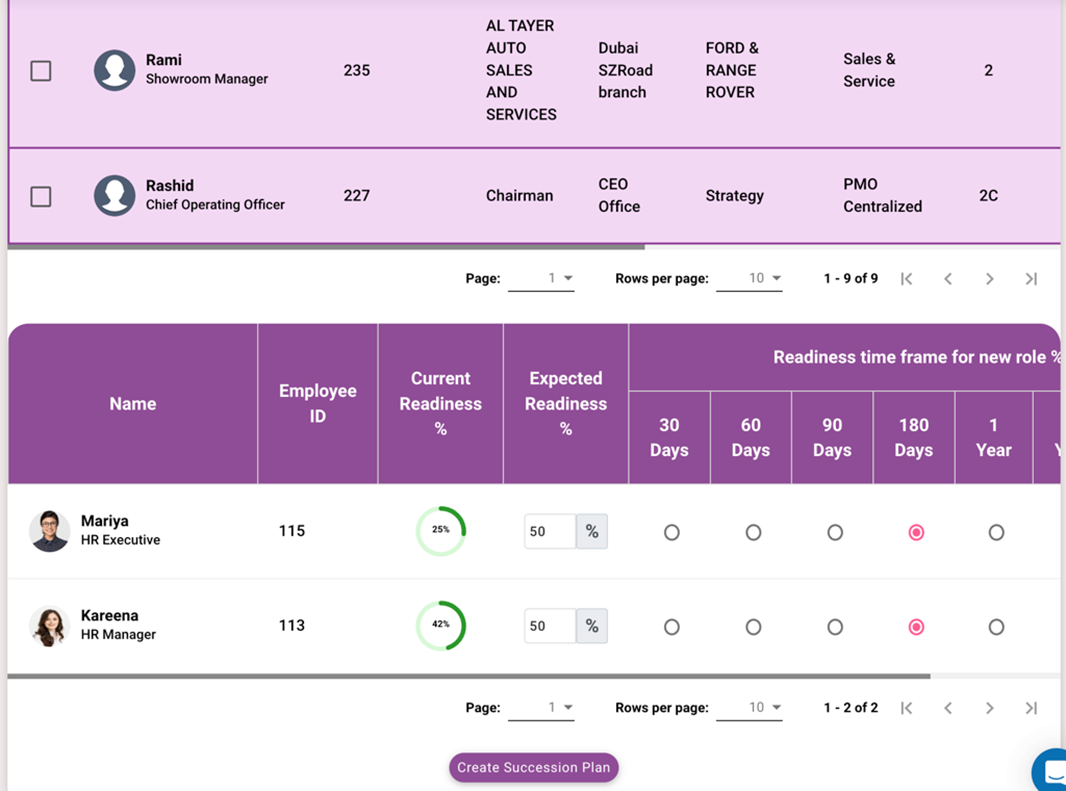Select 1 Year readiness for Kareena
1066x791 pixels.
click(x=996, y=627)
